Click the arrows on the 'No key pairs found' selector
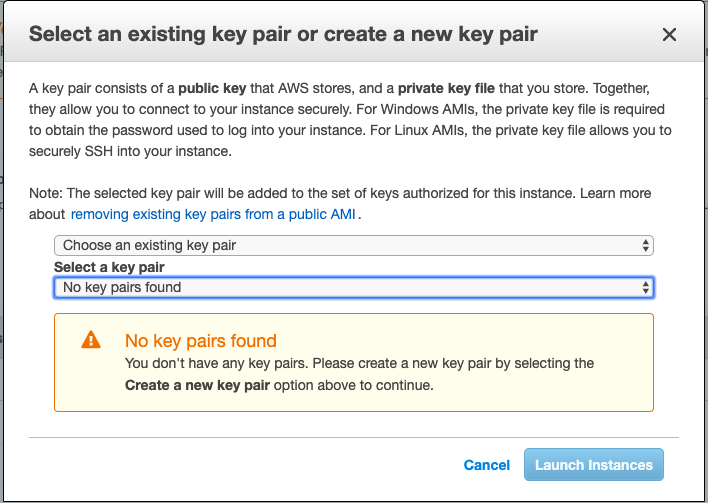This screenshot has height=503, width=708. [645, 287]
